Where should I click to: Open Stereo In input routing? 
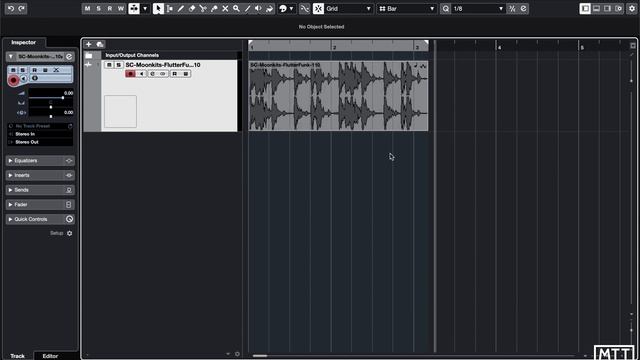pos(40,134)
